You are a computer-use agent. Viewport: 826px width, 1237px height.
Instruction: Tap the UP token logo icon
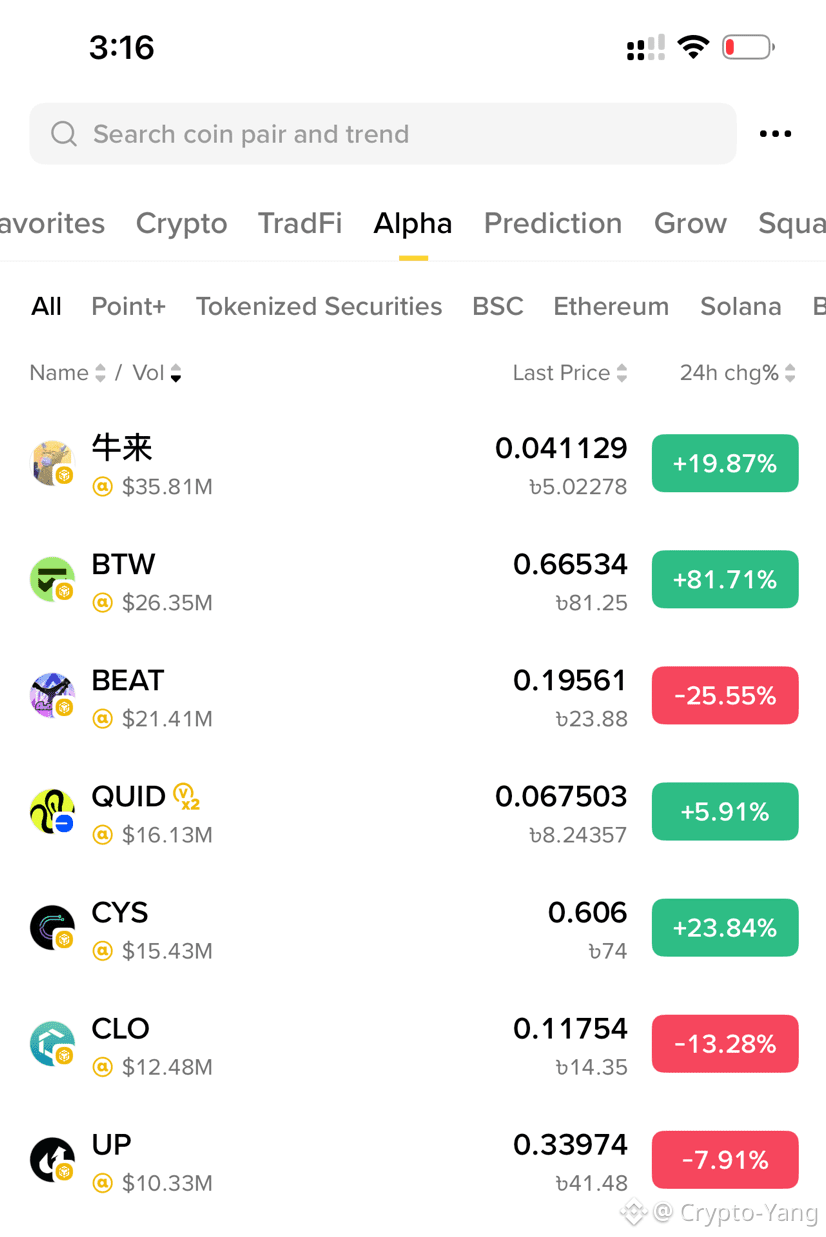[x=52, y=1159]
